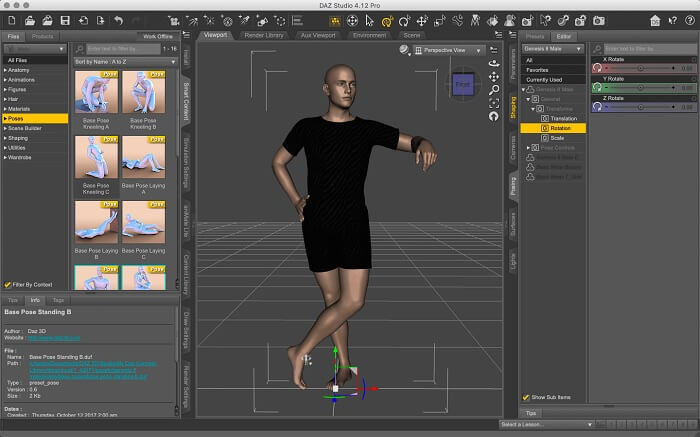Screen dimensions: 700x437
Task: Expand the Pose Controls tree node
Action: [x=529, y=148]
